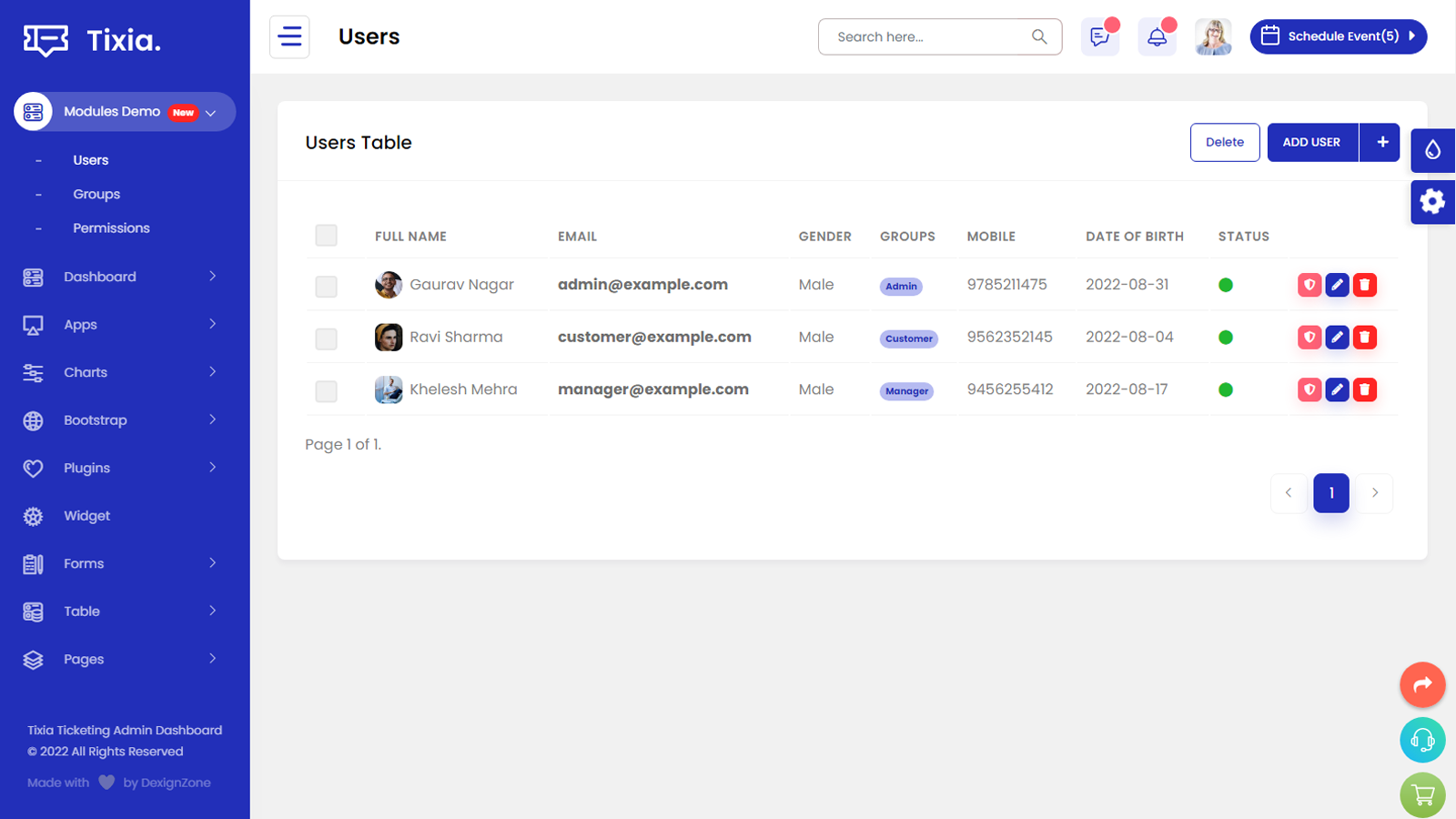Check the box for Gaurav Nagar row
Screen dimensions: 1456x819
coord(326,287)
